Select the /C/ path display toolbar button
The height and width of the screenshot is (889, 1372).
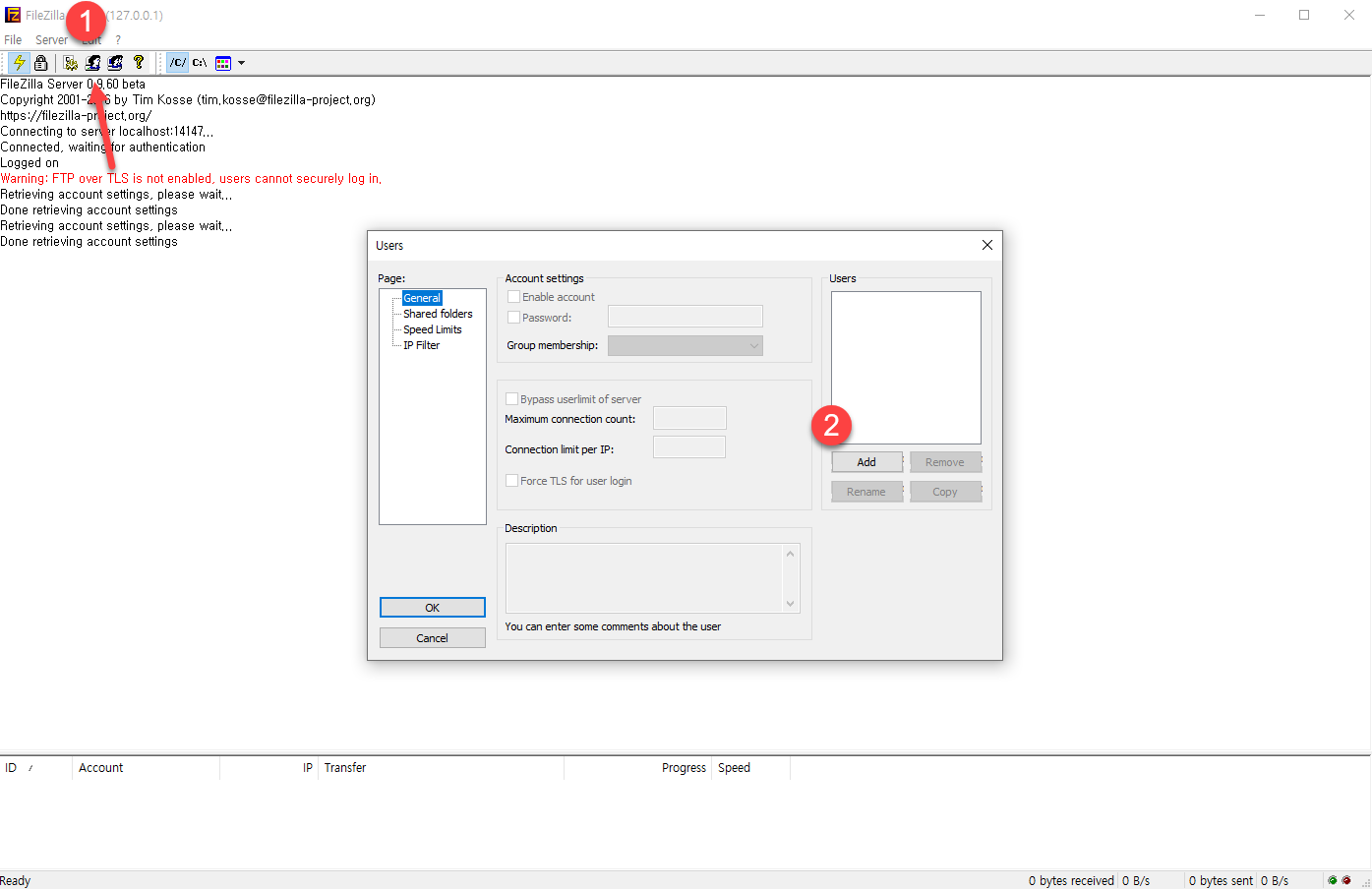pyautogui.click(x=178, y=62)
